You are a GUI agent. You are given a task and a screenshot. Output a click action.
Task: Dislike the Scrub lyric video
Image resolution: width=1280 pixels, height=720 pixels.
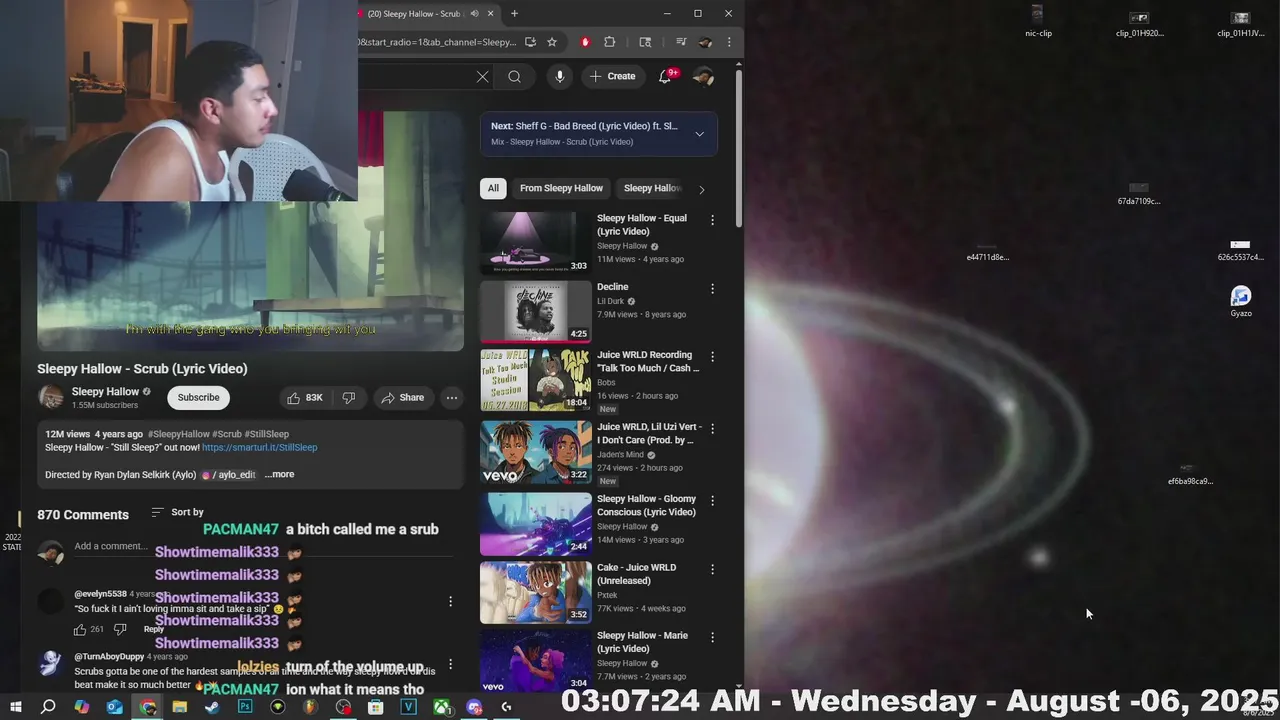[x=349, y=398]
